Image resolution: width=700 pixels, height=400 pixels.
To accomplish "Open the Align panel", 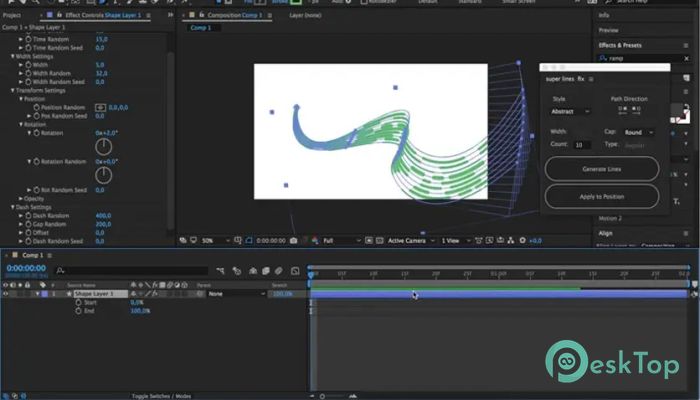I will coord(605,233).
